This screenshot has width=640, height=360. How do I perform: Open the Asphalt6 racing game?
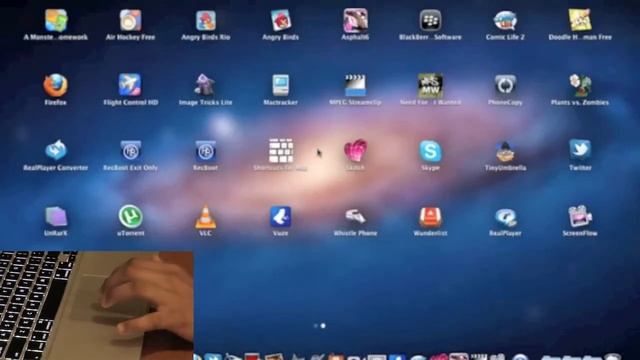coord(356,20)
